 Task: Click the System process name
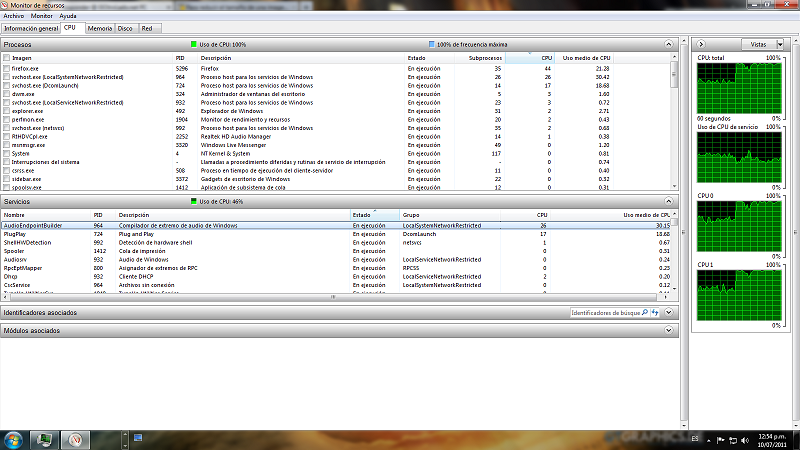(x=20, y=154)
